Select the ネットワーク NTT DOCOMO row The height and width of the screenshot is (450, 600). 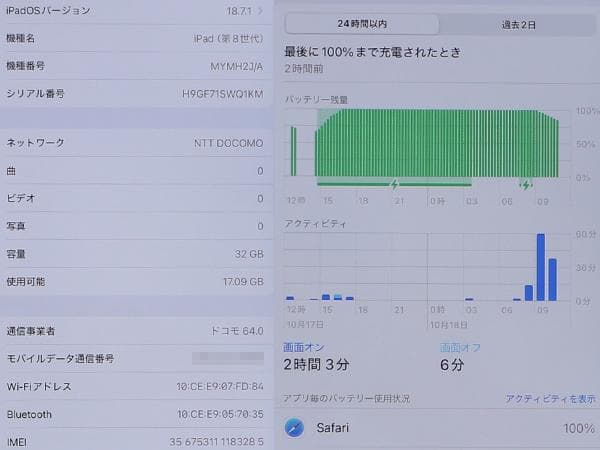click(x=135, y=143)
